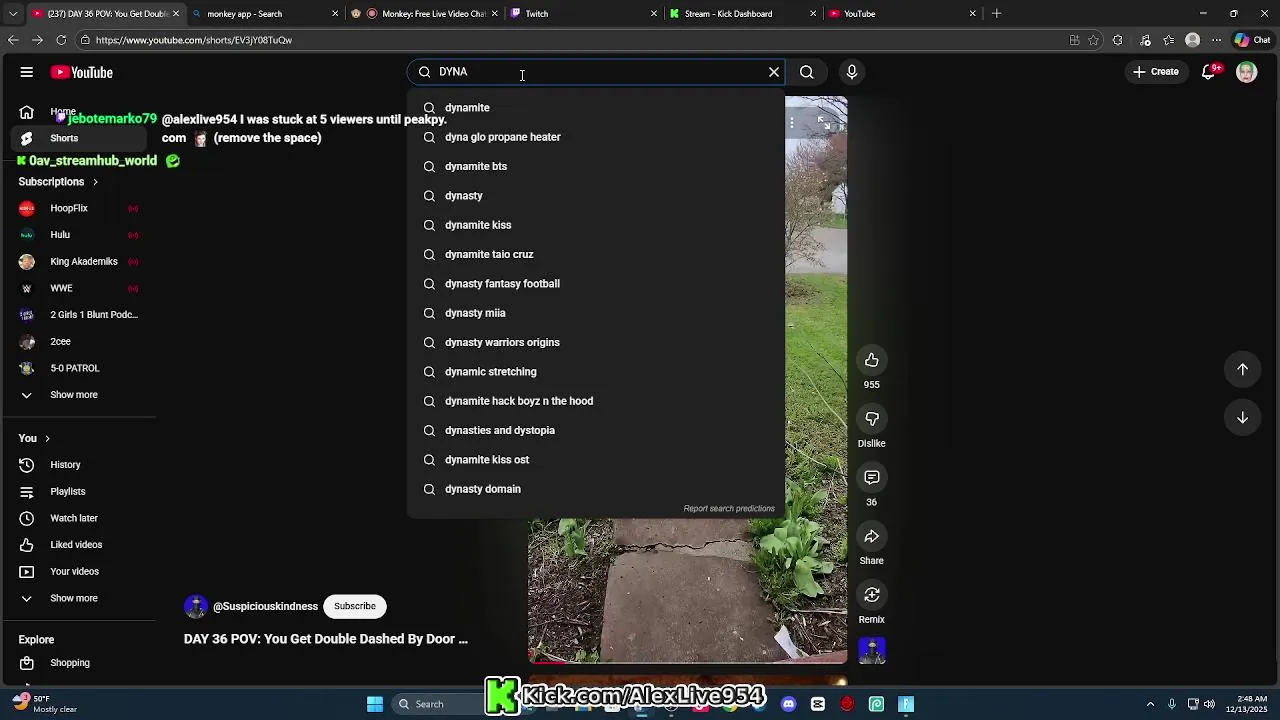Select the 'dynasty fantasy football' suggestion

coord(596,284)
